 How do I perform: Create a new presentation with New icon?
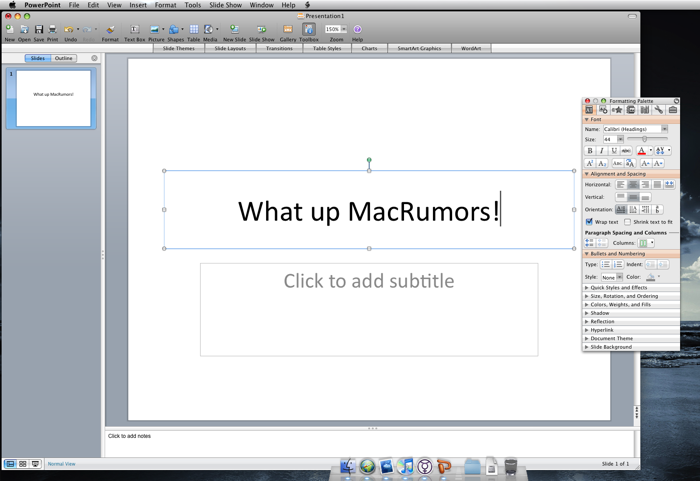[9, 29]
